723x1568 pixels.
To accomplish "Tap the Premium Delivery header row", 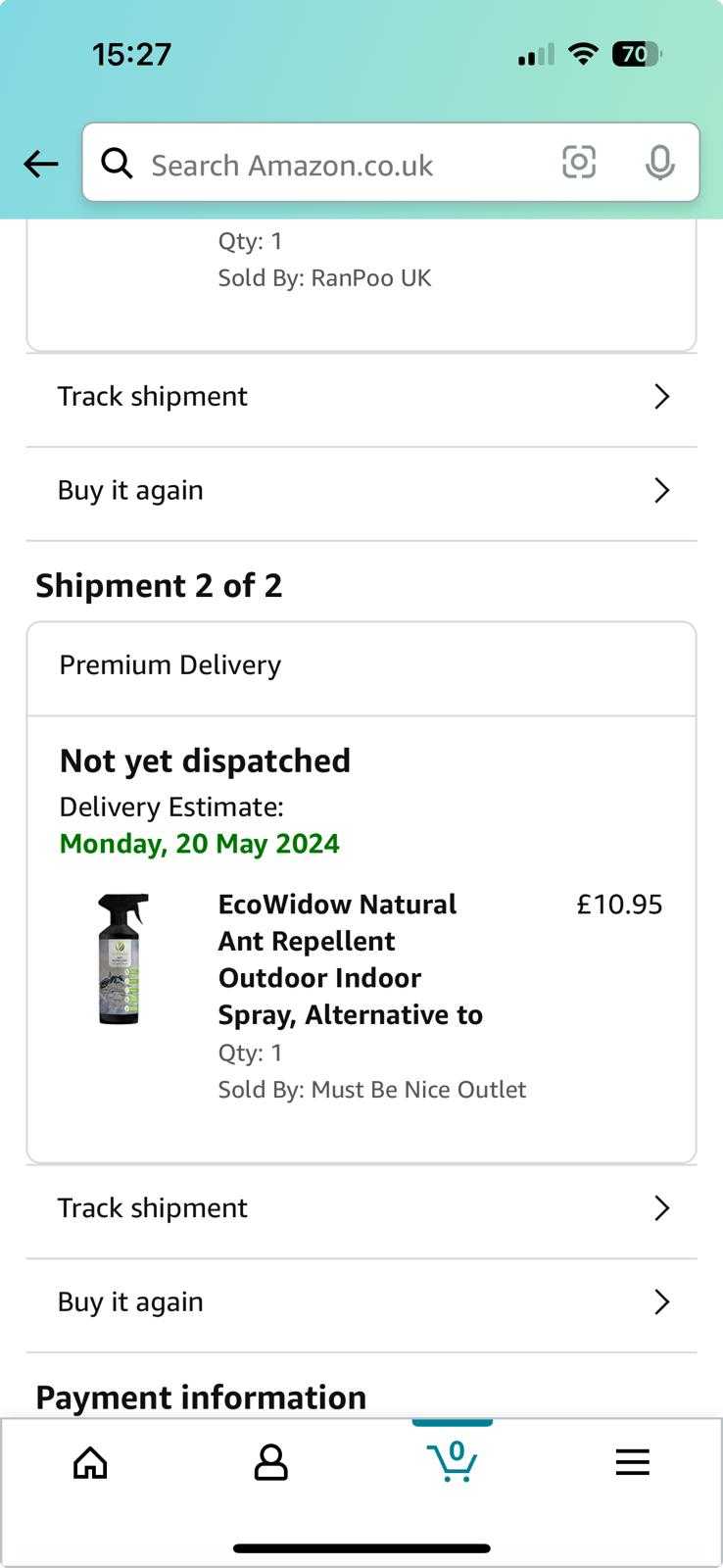I will click(361, 665).
